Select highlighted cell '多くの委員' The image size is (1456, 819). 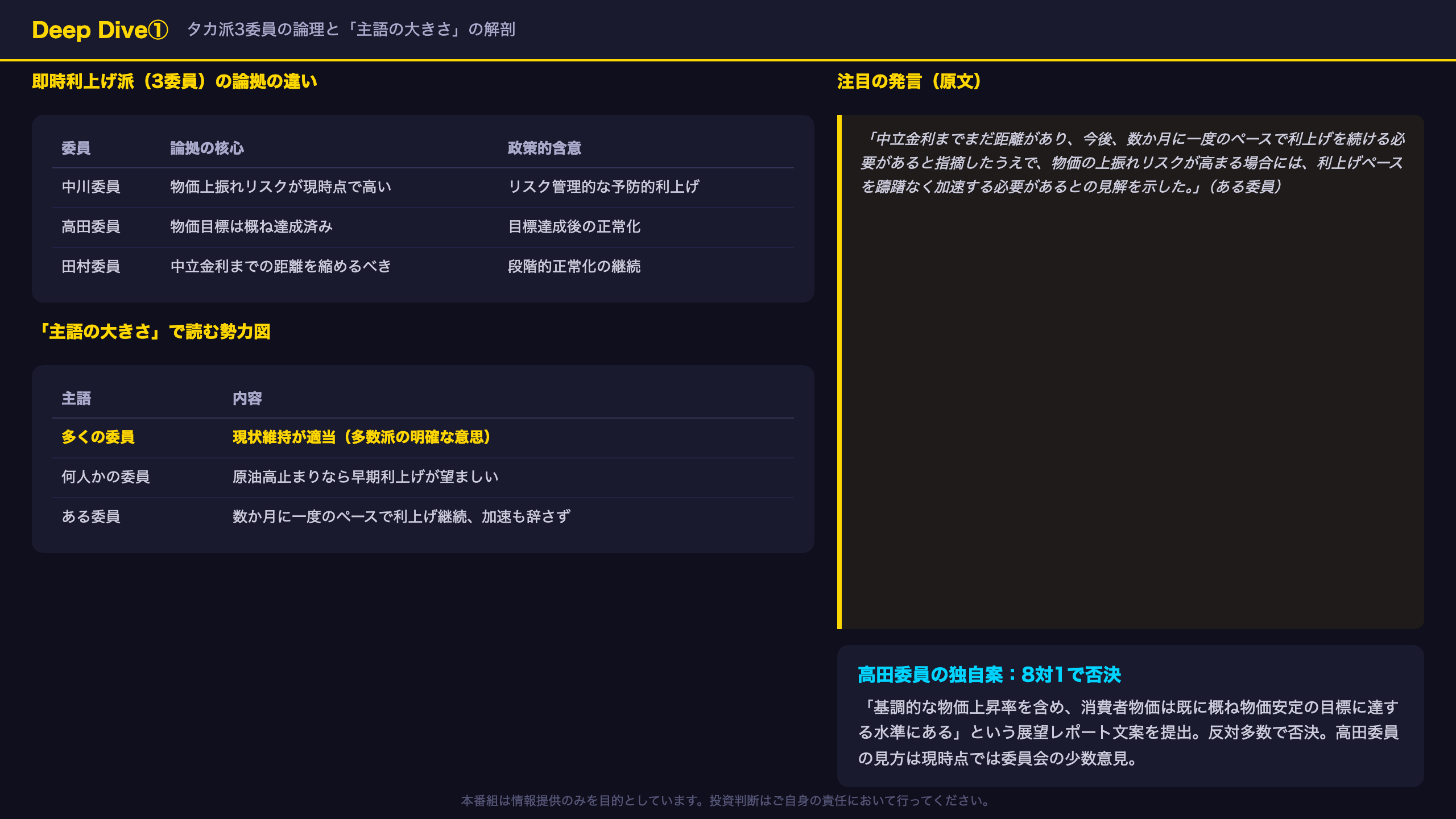click(x=98, y=437)
